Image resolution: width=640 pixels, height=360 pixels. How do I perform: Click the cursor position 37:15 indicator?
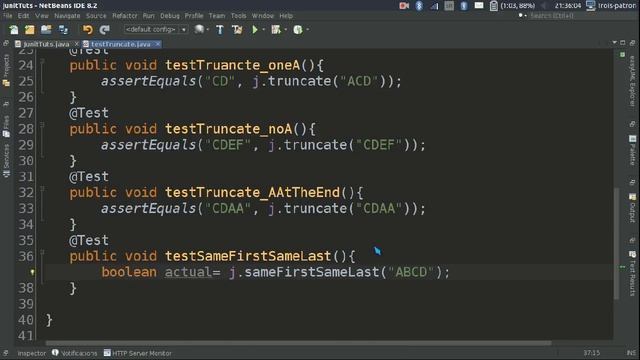[x=592, y=353]
